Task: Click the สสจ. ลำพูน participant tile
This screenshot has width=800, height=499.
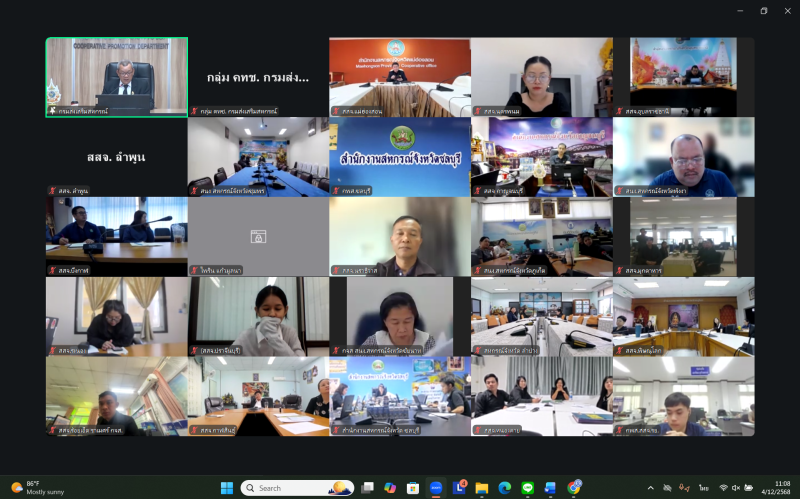Action: pyautogui.click(x=116, y=157)
